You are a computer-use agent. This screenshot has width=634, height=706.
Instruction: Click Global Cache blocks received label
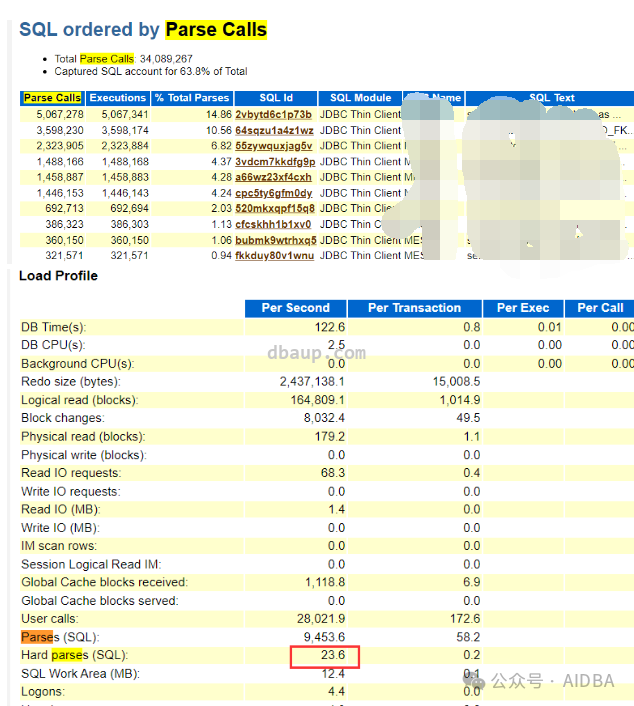pyautogui.click(x=104, y=582)
